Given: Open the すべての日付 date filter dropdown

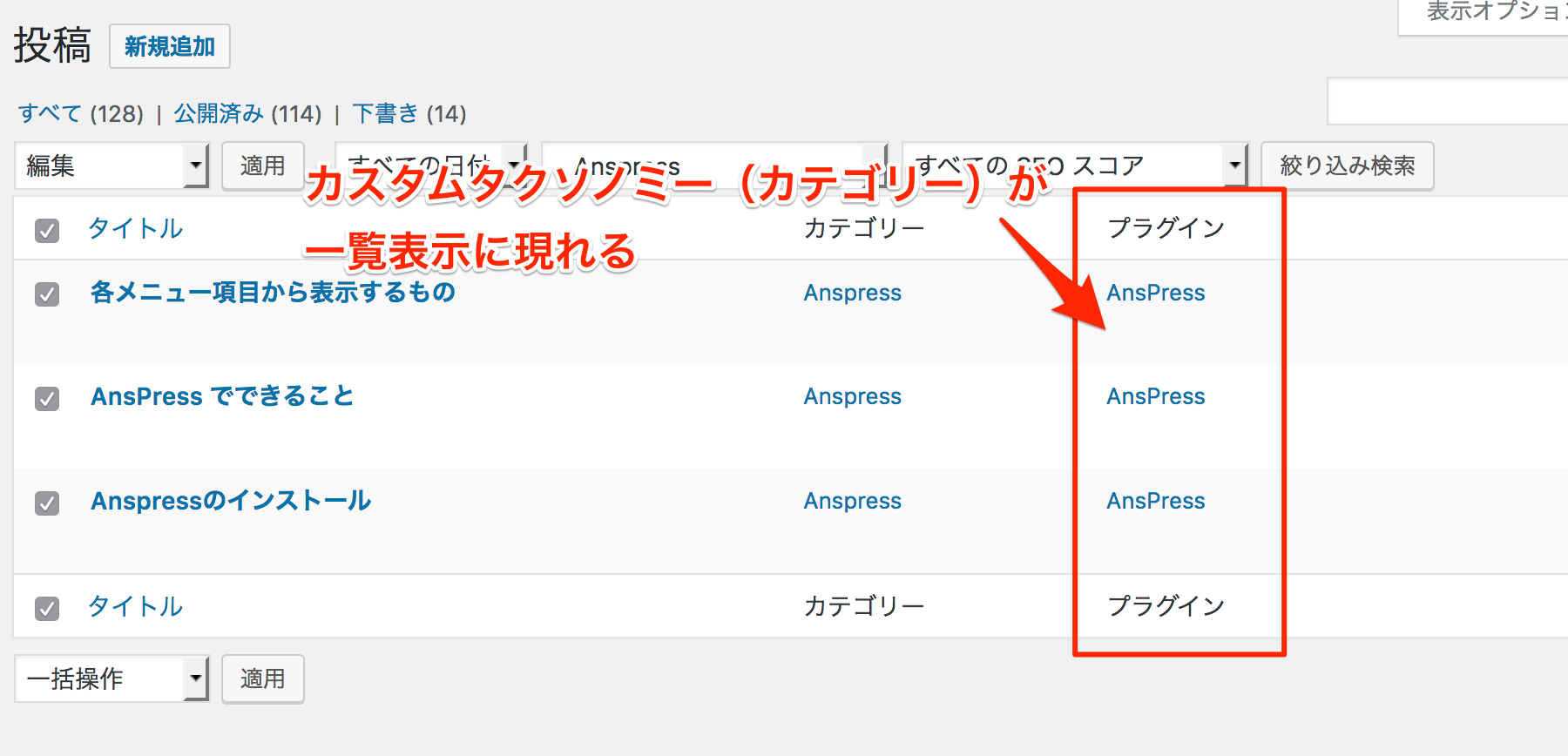Looking at the screenshot, I should point(431,165).
